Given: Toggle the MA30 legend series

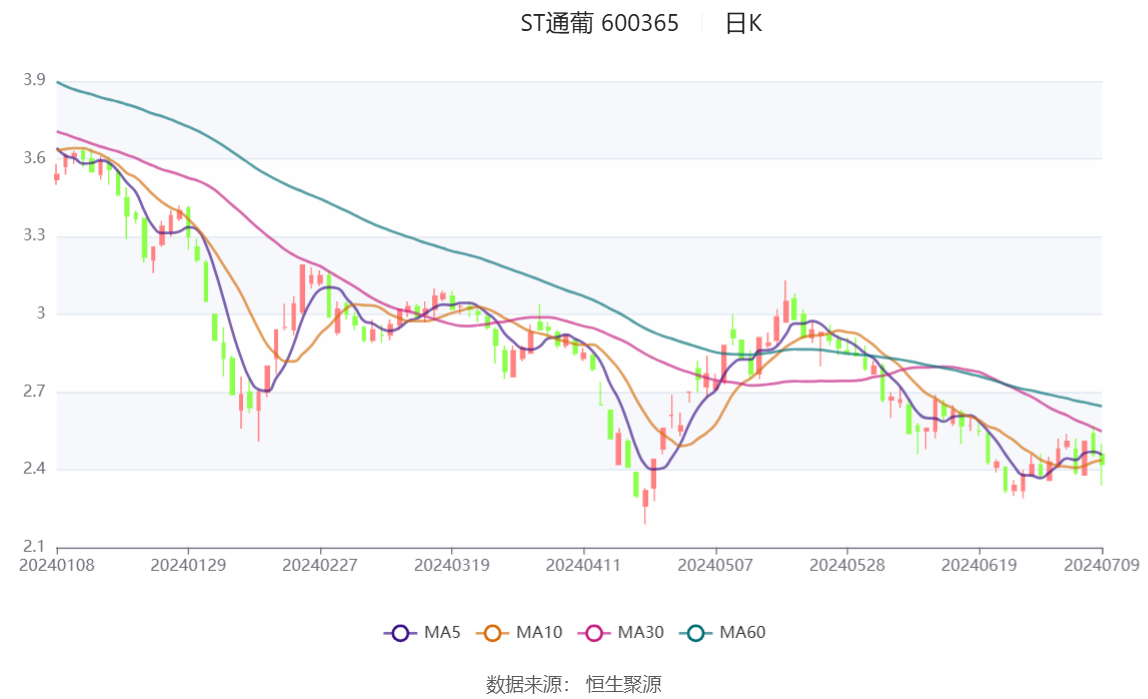Looking at the screenshot, I should [x=621, y=632].
